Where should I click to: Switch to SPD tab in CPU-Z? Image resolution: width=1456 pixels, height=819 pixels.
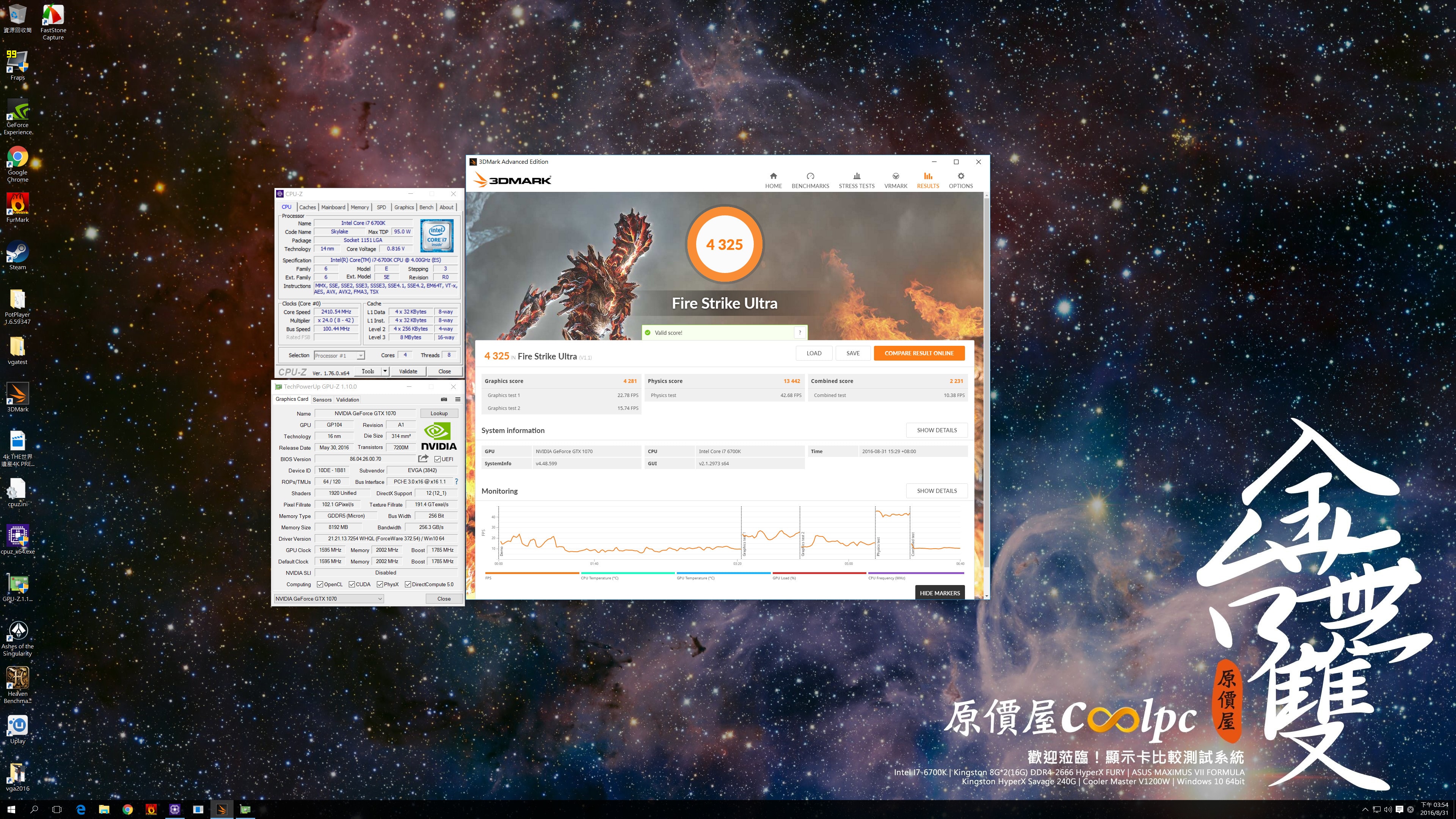(381, 207)
